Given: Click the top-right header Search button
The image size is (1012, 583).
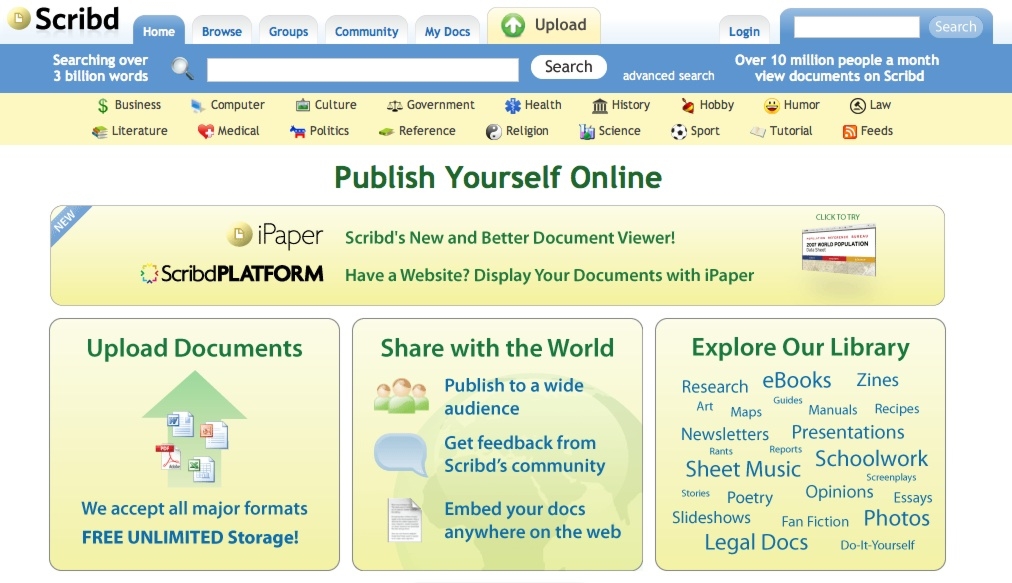Looking at the screenshot, I should [x=956, y=26].
